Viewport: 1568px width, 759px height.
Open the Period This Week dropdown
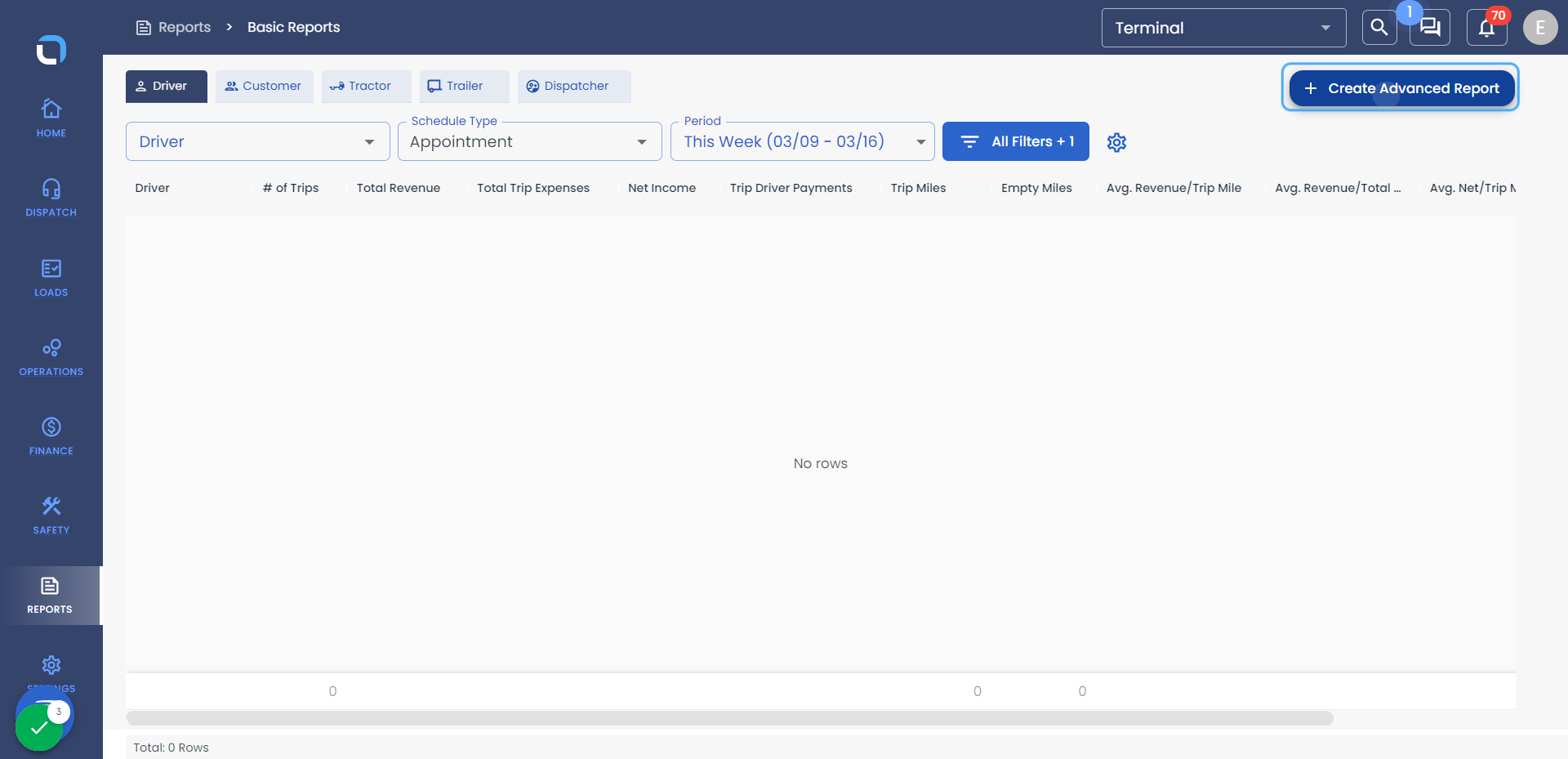click(x=802, y=141)
